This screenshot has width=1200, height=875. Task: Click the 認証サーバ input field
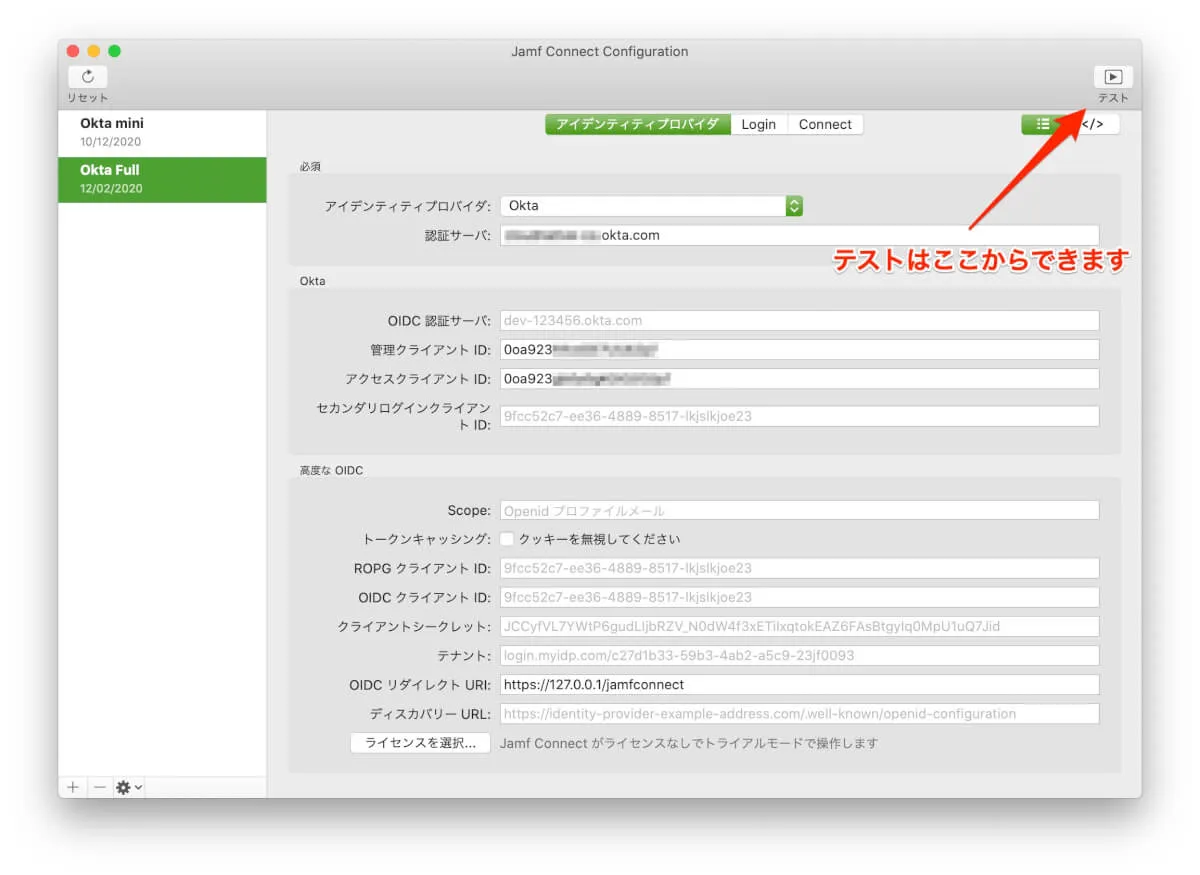(x=799, y=235)
